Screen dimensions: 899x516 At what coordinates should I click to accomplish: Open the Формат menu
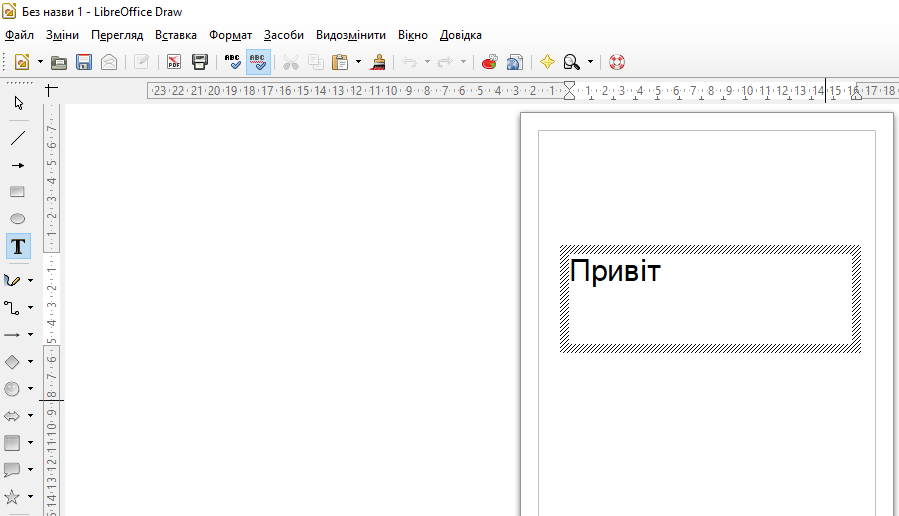(230, 35)
